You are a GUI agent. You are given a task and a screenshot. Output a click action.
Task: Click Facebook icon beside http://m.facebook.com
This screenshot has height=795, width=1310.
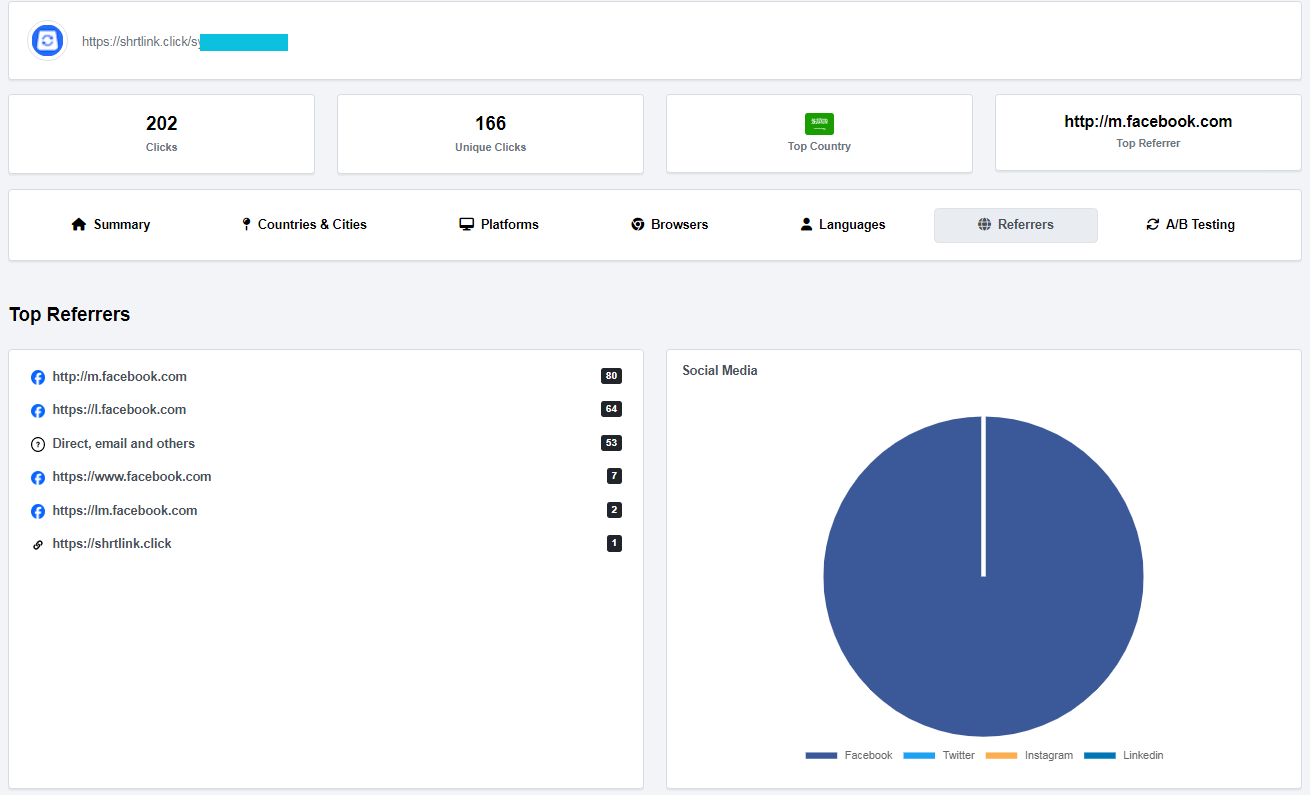click(38, 378)
